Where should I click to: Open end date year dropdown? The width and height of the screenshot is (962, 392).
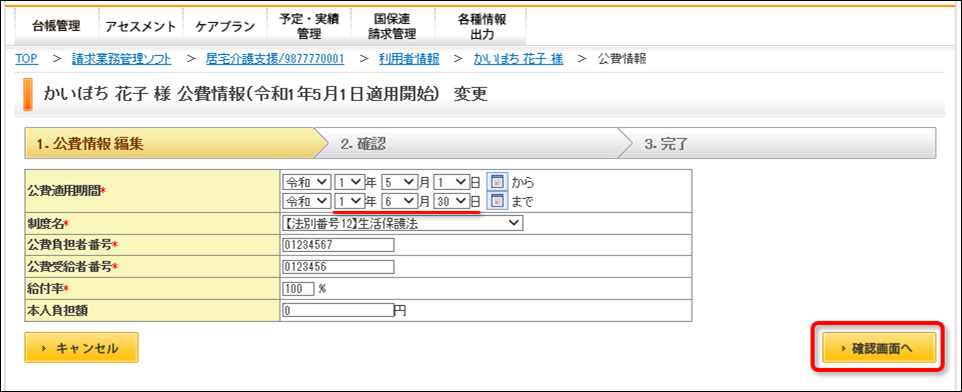(350, 201)
